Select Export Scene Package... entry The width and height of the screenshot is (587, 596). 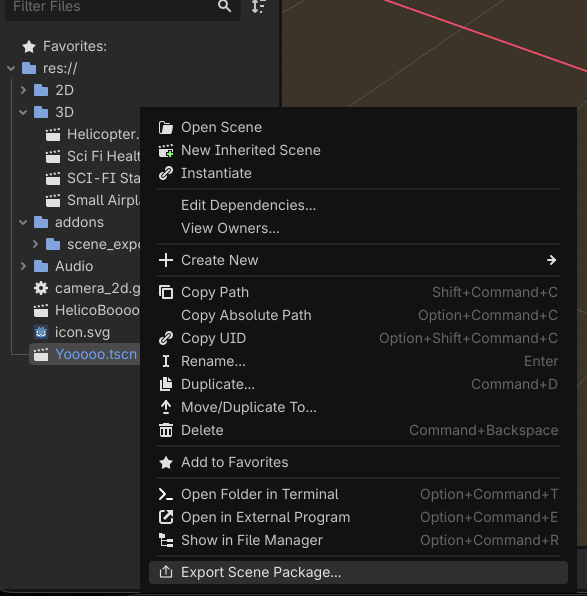point(359,572)
